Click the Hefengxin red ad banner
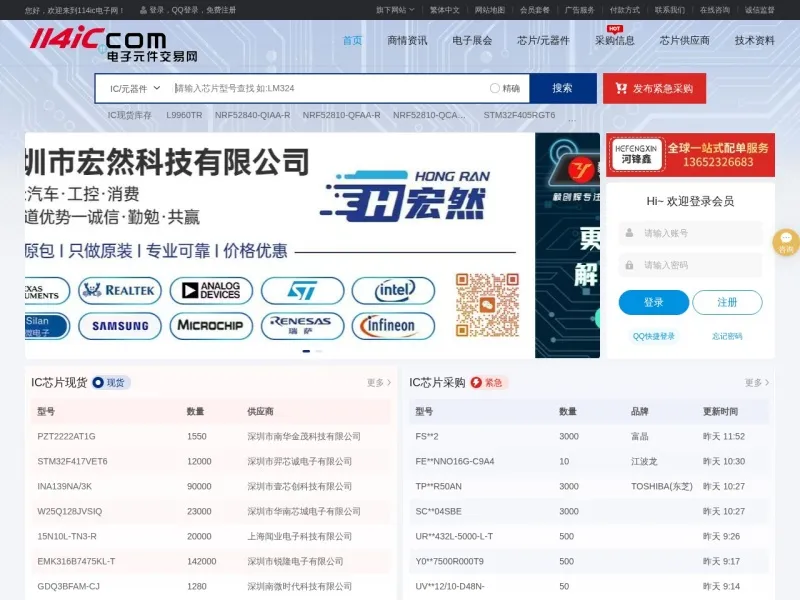This screenshot has width=800, height=600. [690, 155]
